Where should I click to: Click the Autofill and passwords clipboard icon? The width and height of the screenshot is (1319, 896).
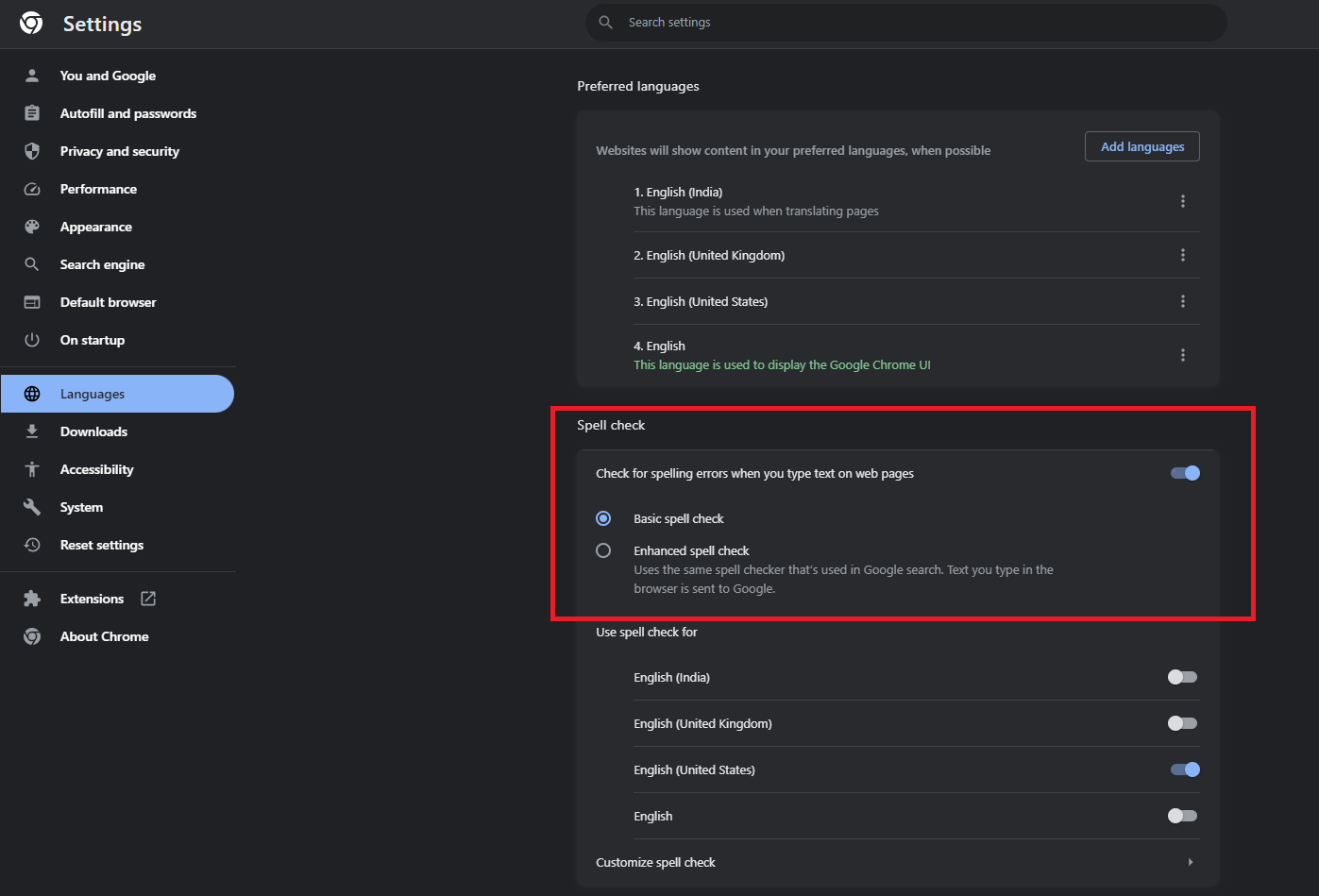[32, 113]
